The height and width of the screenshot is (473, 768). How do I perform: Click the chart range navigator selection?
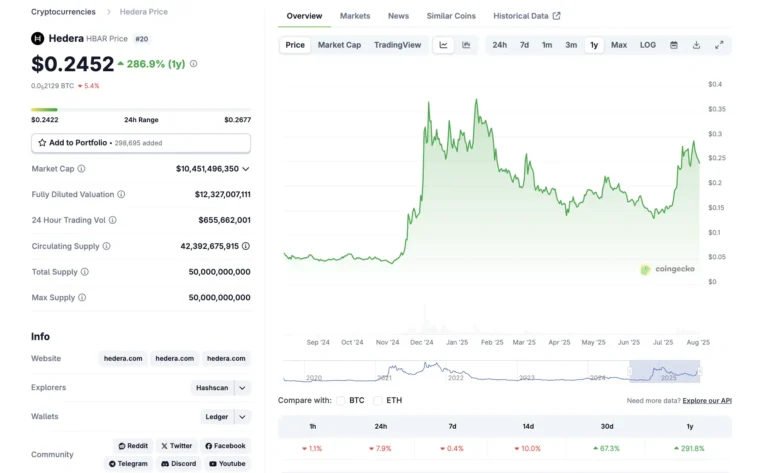click(664, 371)
